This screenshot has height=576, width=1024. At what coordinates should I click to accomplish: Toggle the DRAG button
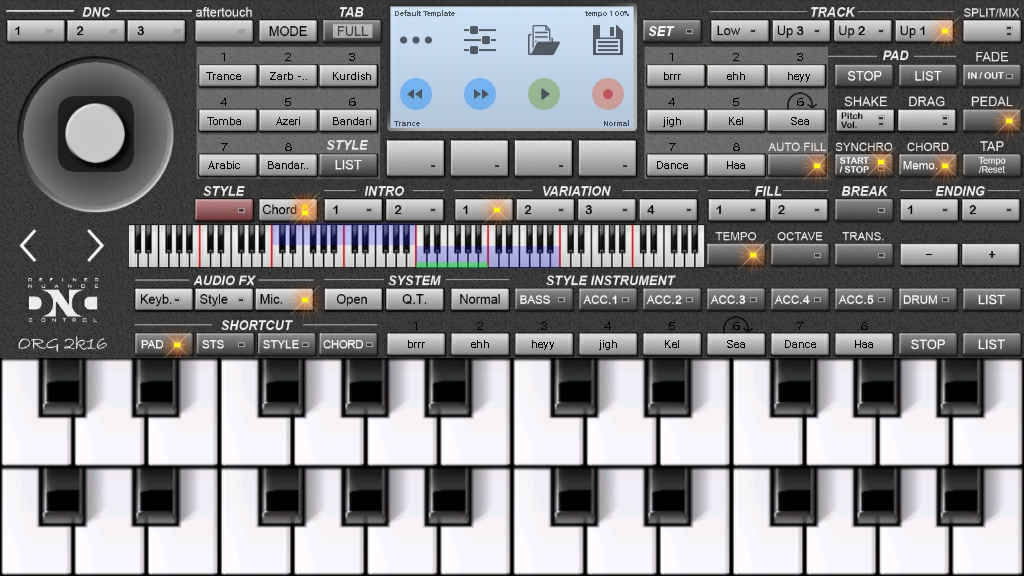pyautogui.click(x=927, y=121)
